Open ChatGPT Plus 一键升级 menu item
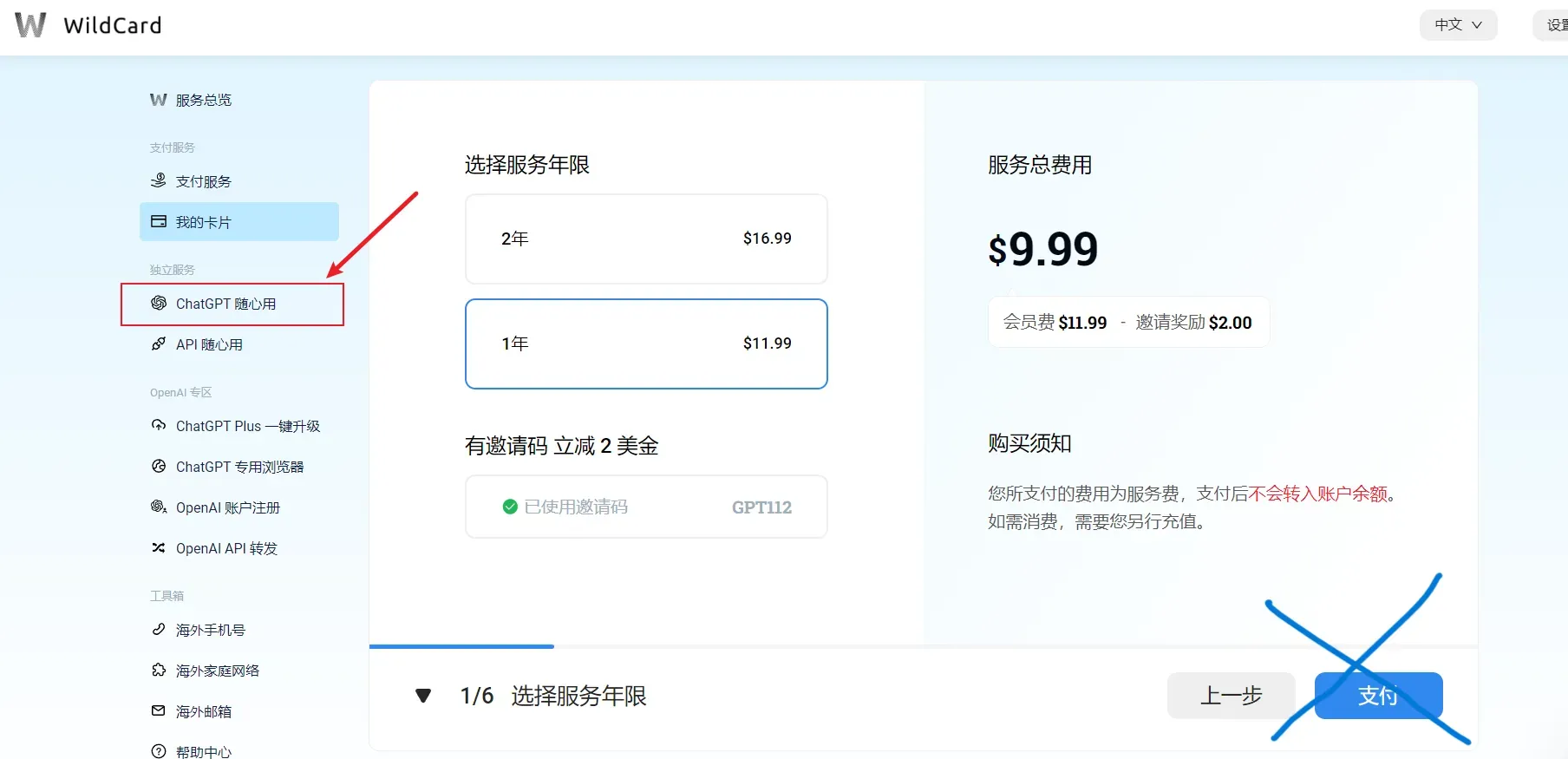The width and height of the screenshot is (1568, 759). [x=239, y=426]
